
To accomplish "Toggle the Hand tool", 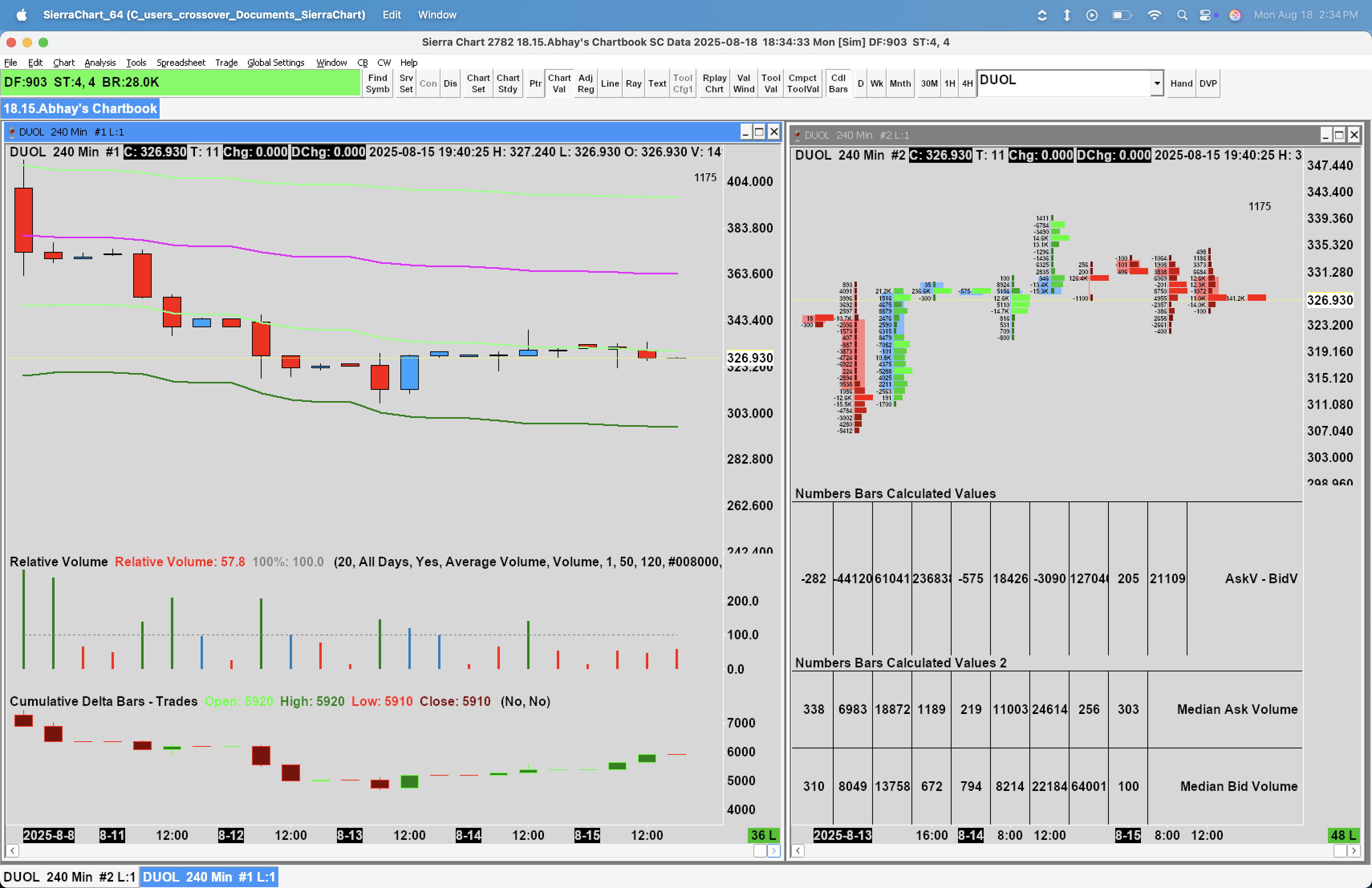I will tap(1181, 83).
